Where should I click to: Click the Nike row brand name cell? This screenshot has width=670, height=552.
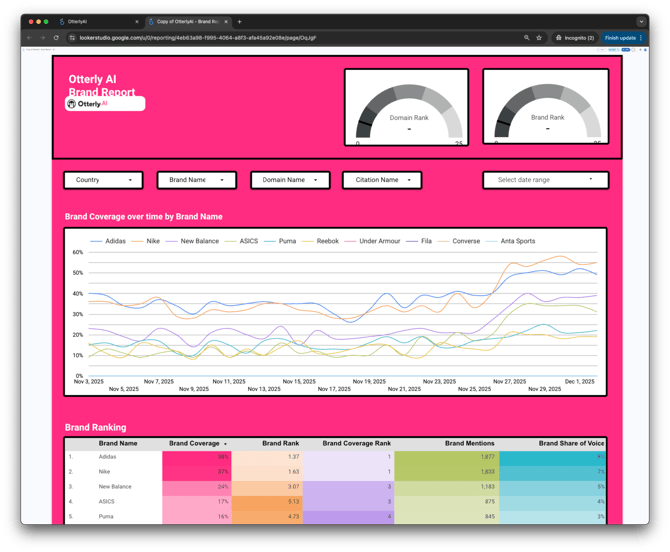pyautogui.click(x=104, y=472)
